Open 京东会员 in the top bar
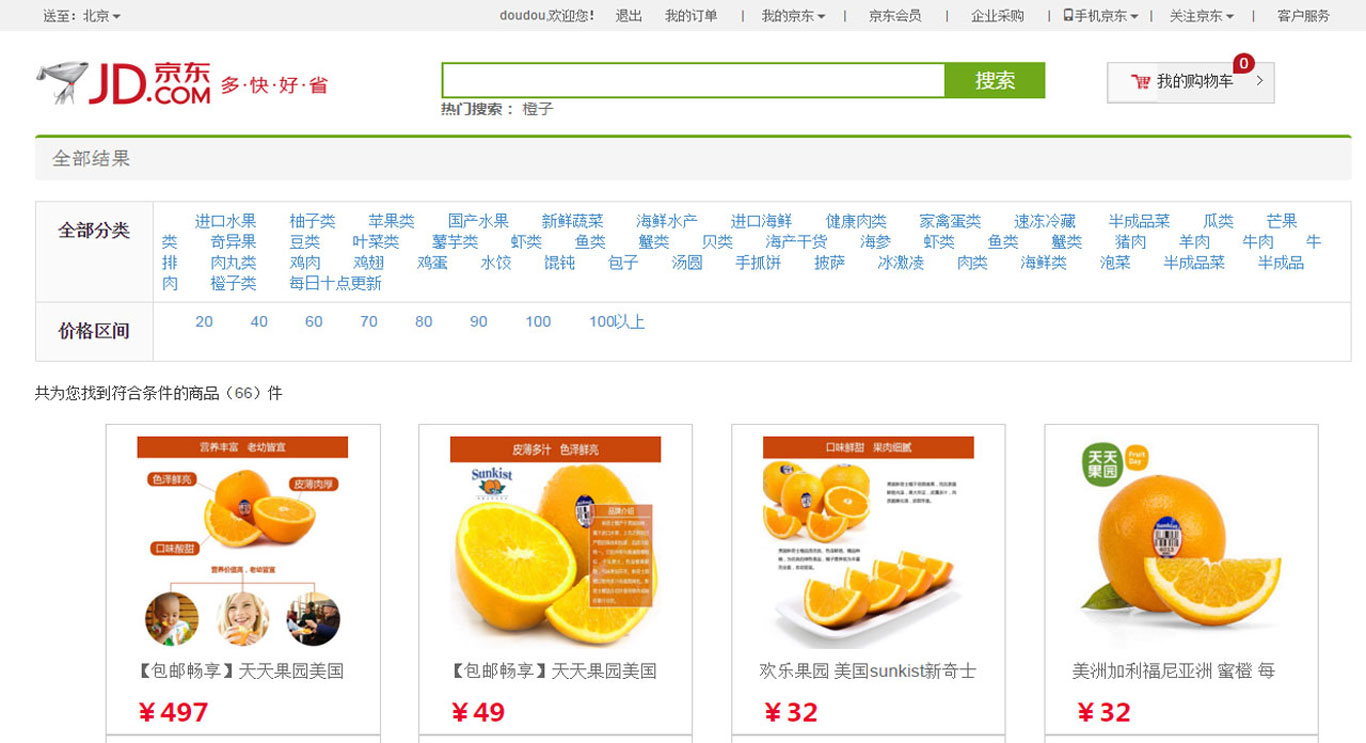The image size is (1366, 743). (x=895, y=16)
